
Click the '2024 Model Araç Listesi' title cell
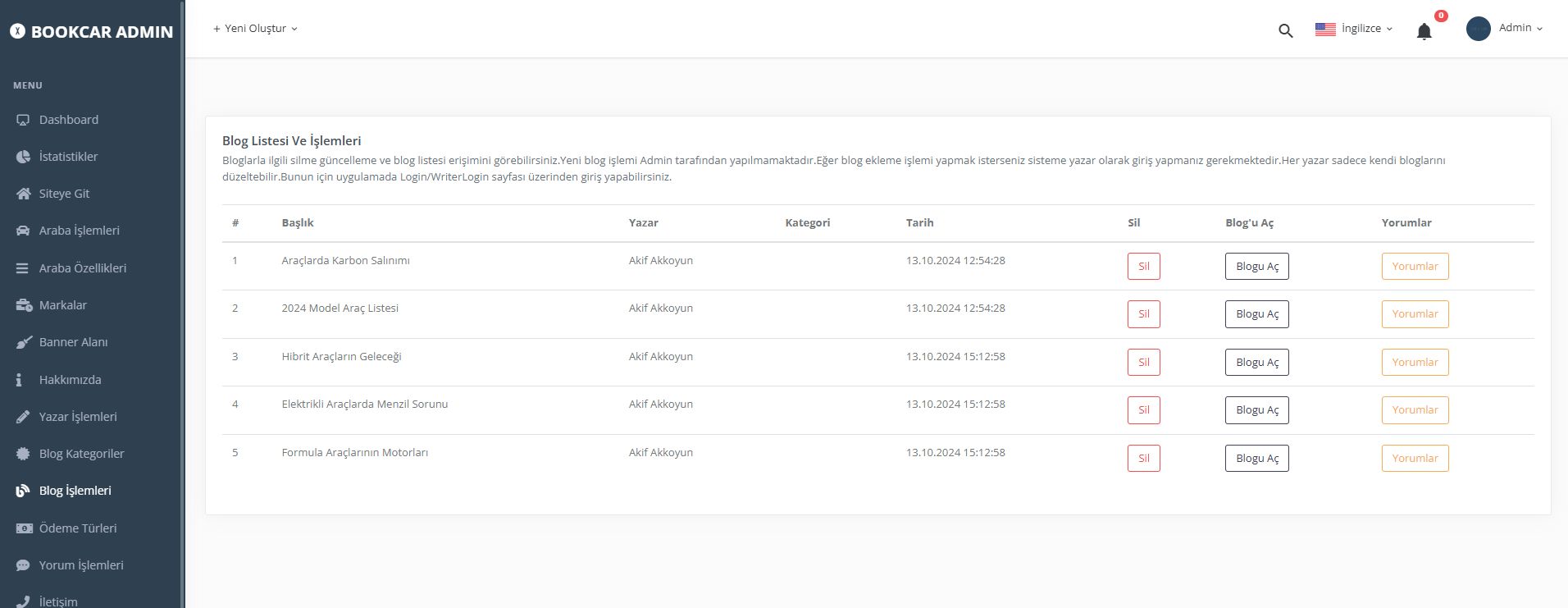[340, 309]
